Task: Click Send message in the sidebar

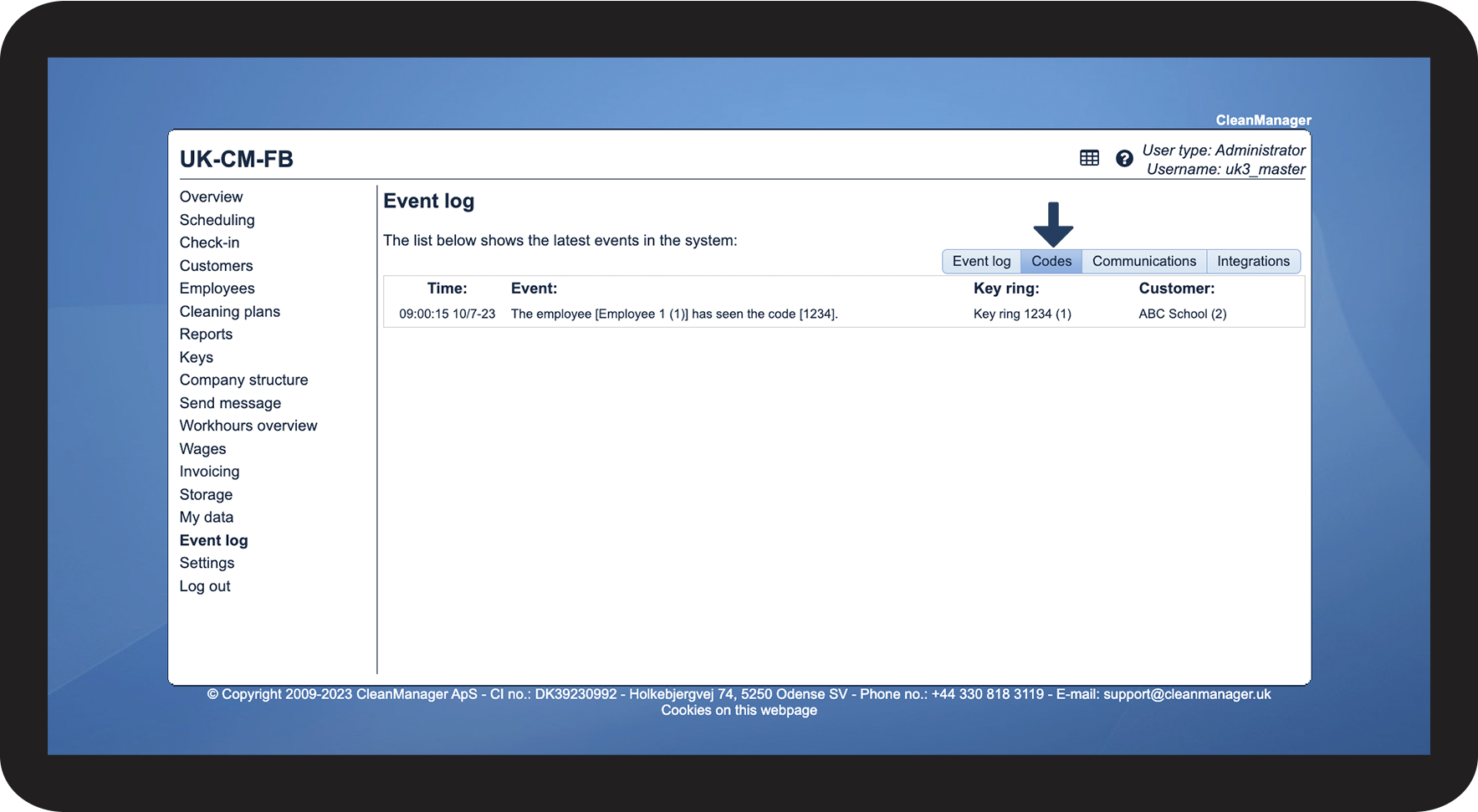Action: pos(230,403)
